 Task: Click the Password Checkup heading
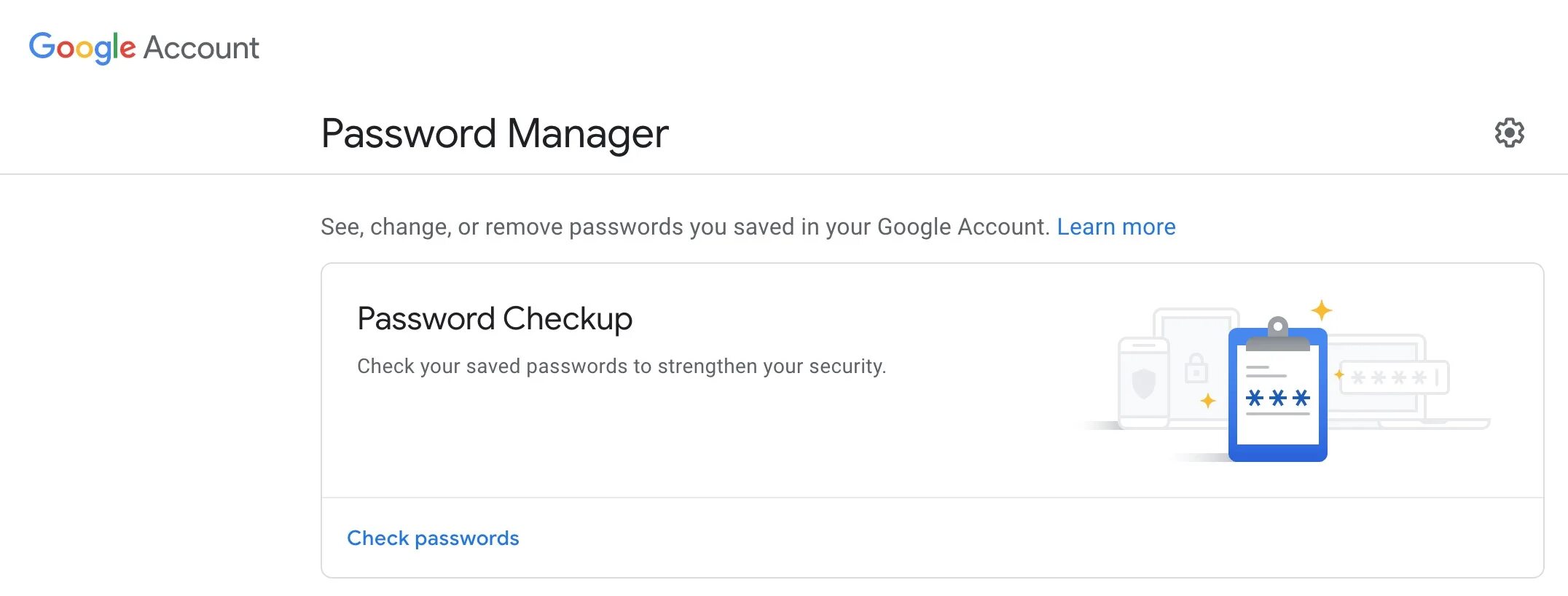pyautogui.click(x=495, y=318)
